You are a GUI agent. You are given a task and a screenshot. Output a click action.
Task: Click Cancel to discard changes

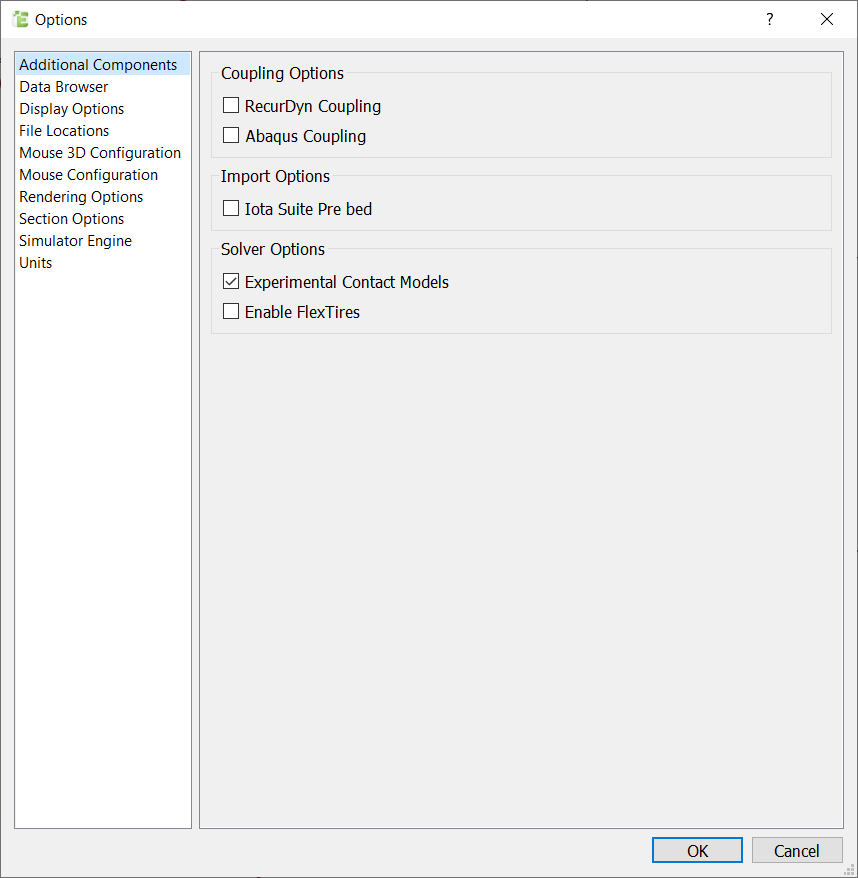796,850
